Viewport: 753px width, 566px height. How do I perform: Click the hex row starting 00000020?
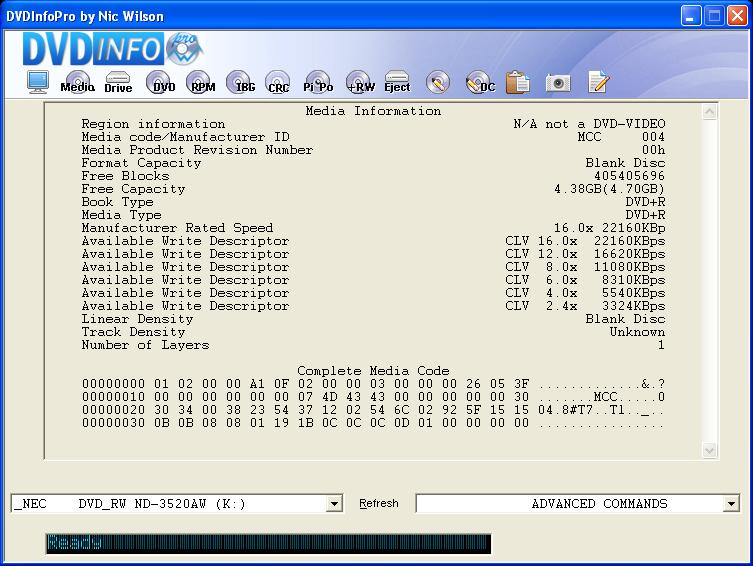click(x=373, y=409)
